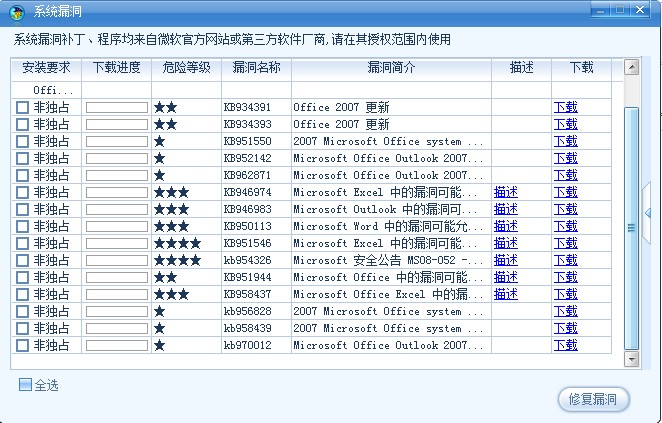Toggle the 全选 select-all checkbox
The width and height of the screenshot is (662, 423).
pyautogui.click(x=25, y=384)
